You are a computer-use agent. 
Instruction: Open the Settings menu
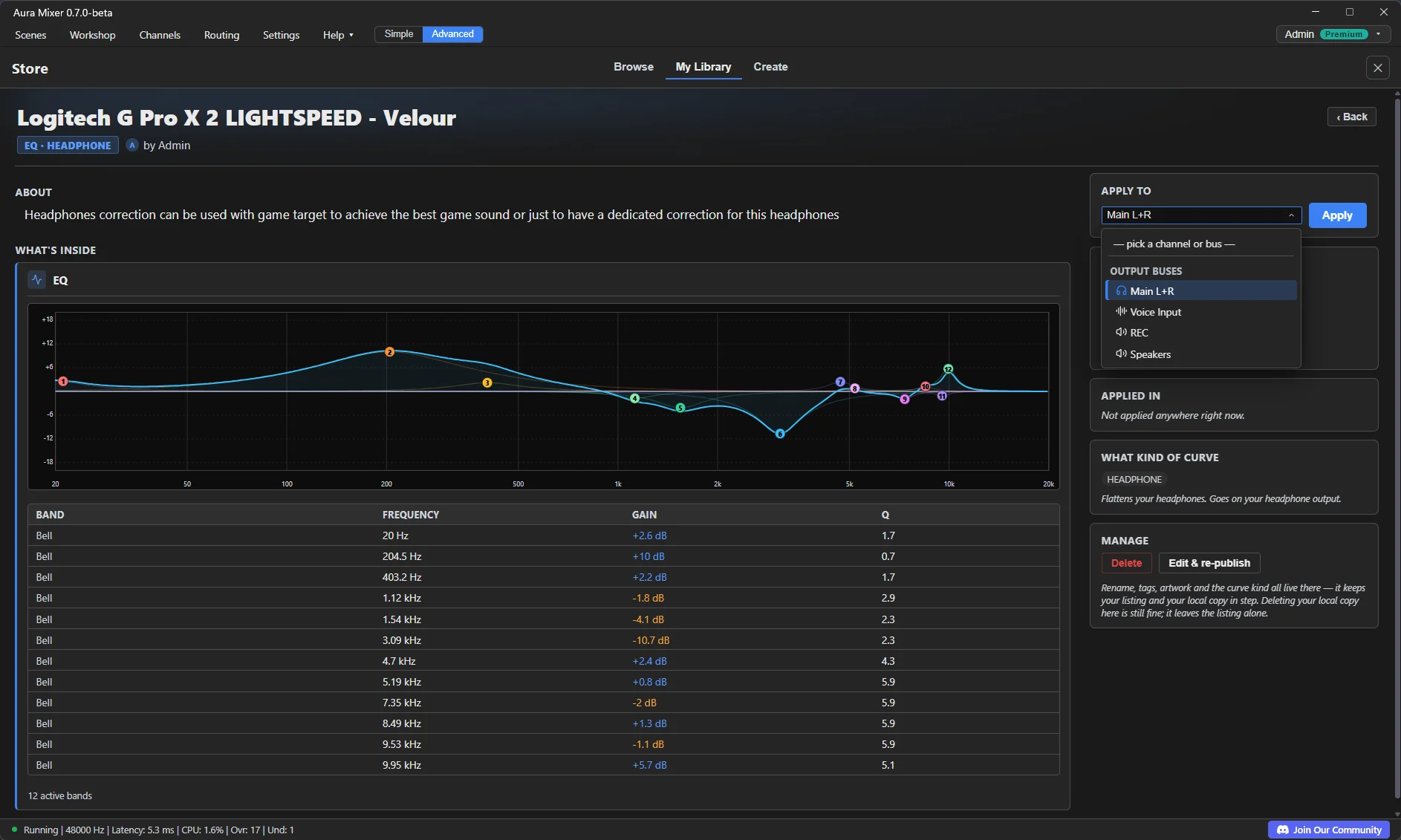(x=281, y=35)
